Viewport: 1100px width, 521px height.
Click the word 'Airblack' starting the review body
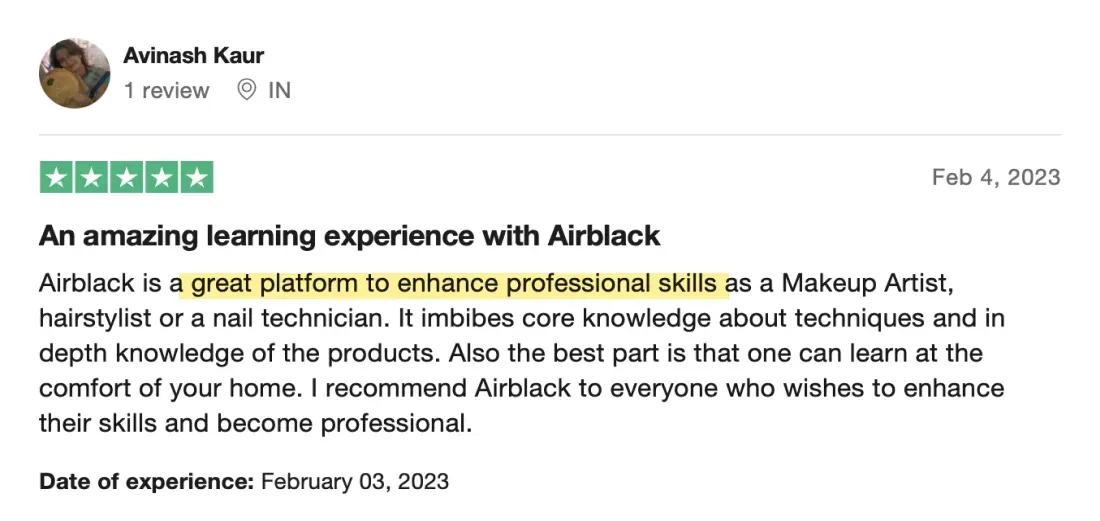tap(87, 284)
